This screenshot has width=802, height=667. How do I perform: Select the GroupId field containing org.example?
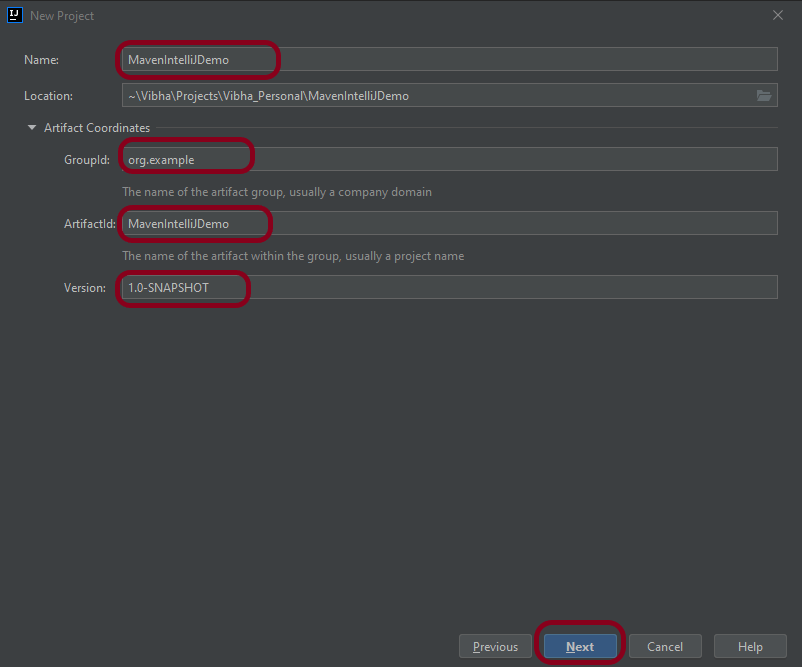[x=300, y=158]
